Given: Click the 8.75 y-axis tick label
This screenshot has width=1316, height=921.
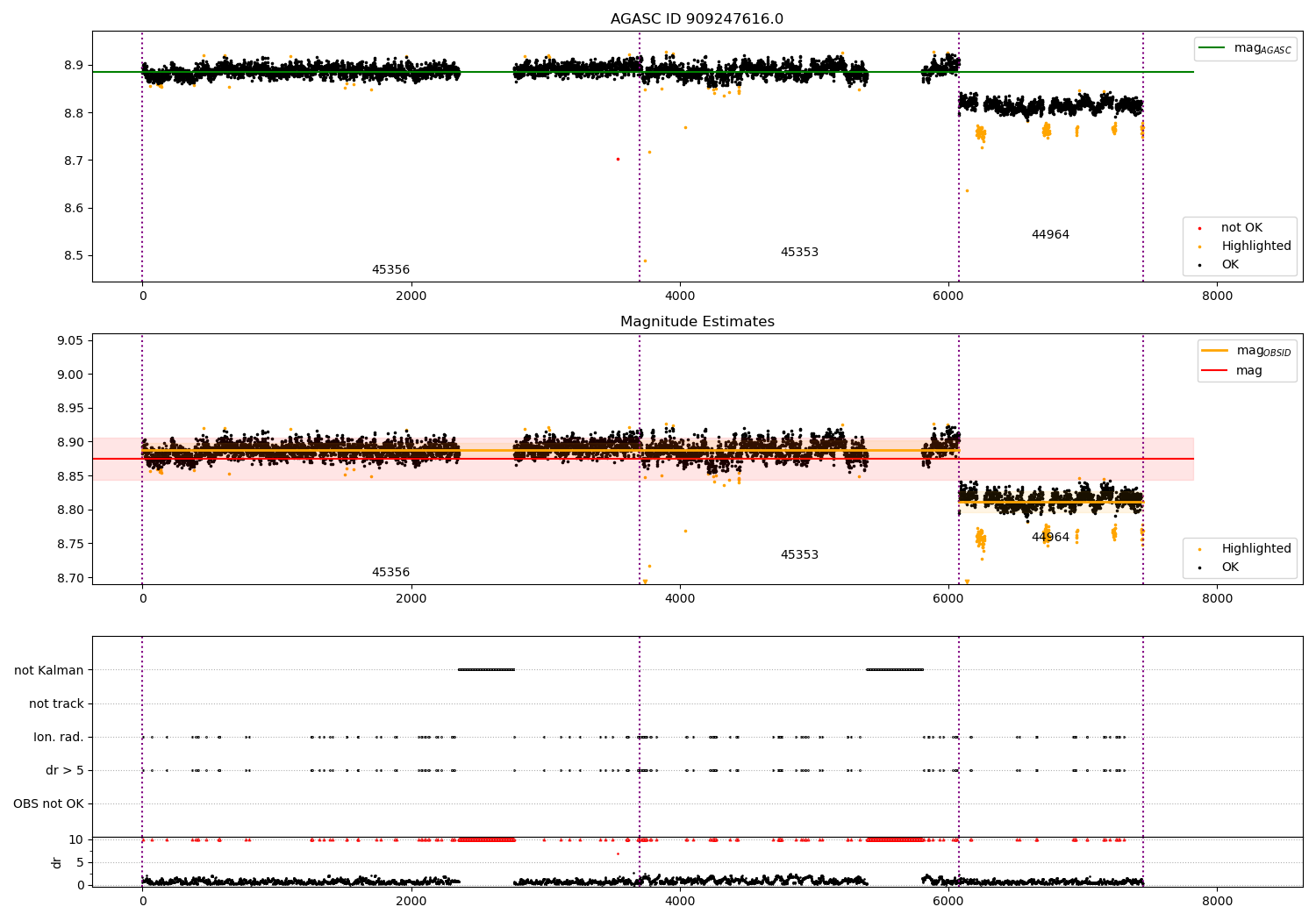Looking at the screenshot, I should click(70, 544).
